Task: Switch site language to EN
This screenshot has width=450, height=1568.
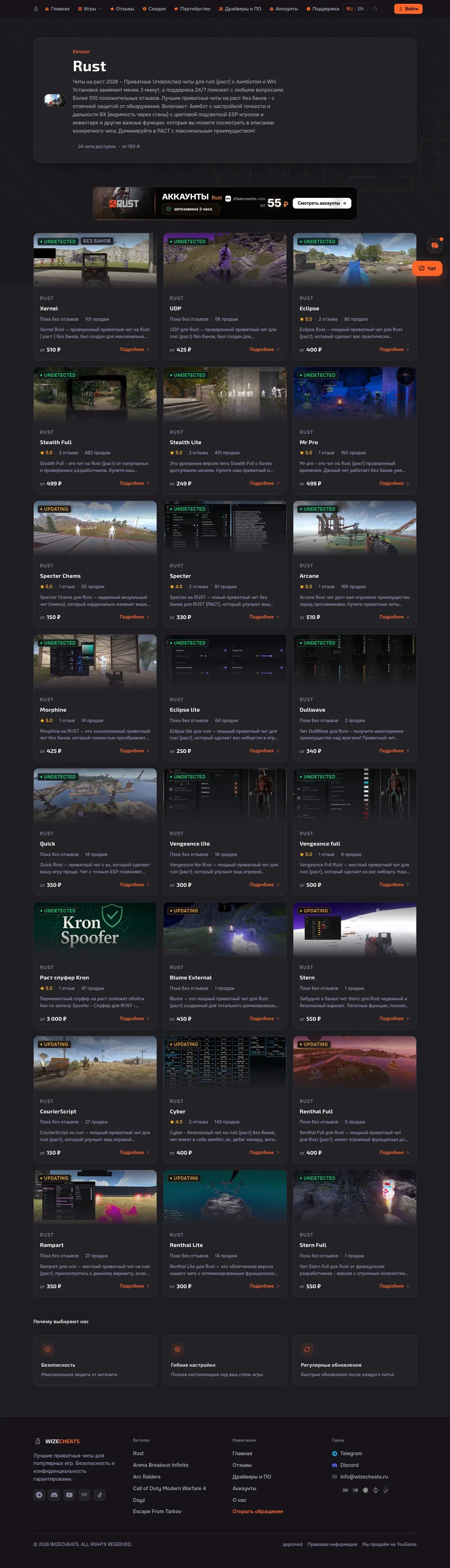Action: pyautogui.click(x=360, y=9)
